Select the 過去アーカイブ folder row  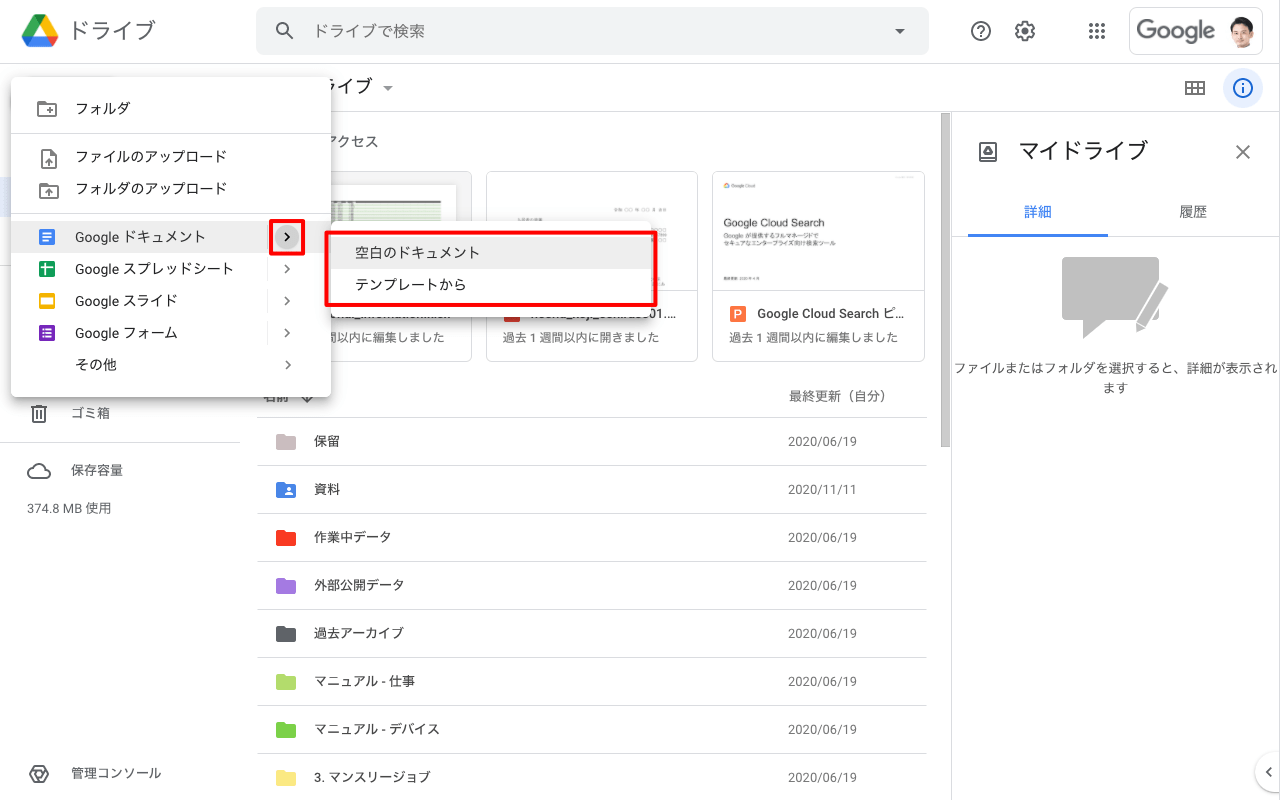(592, 633)
